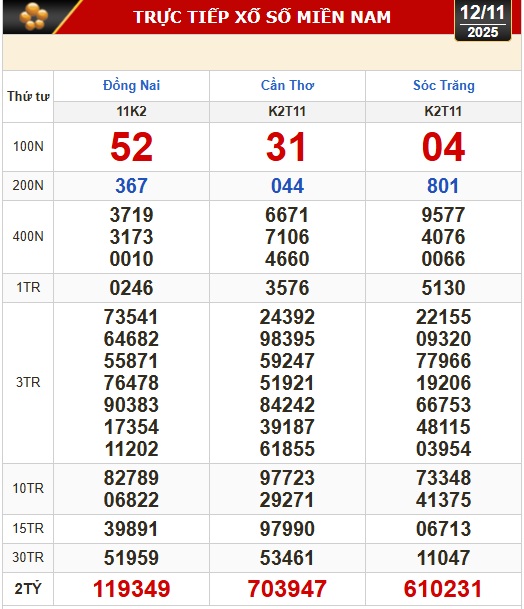
Task: Select the 200N prize row label
Action: pos(28,185)
